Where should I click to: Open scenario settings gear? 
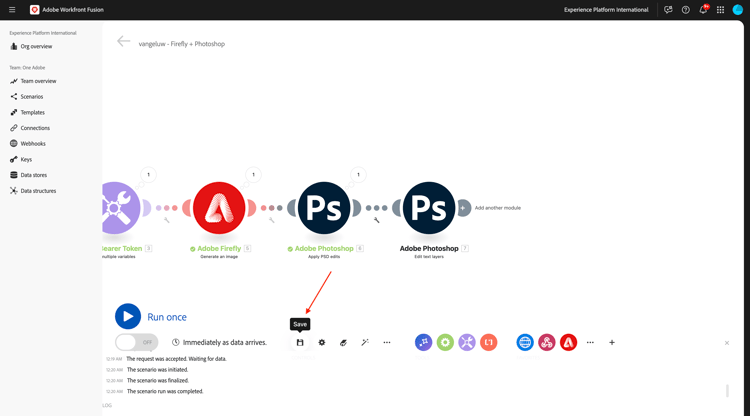pyautogui.click(x=322, y=342)
